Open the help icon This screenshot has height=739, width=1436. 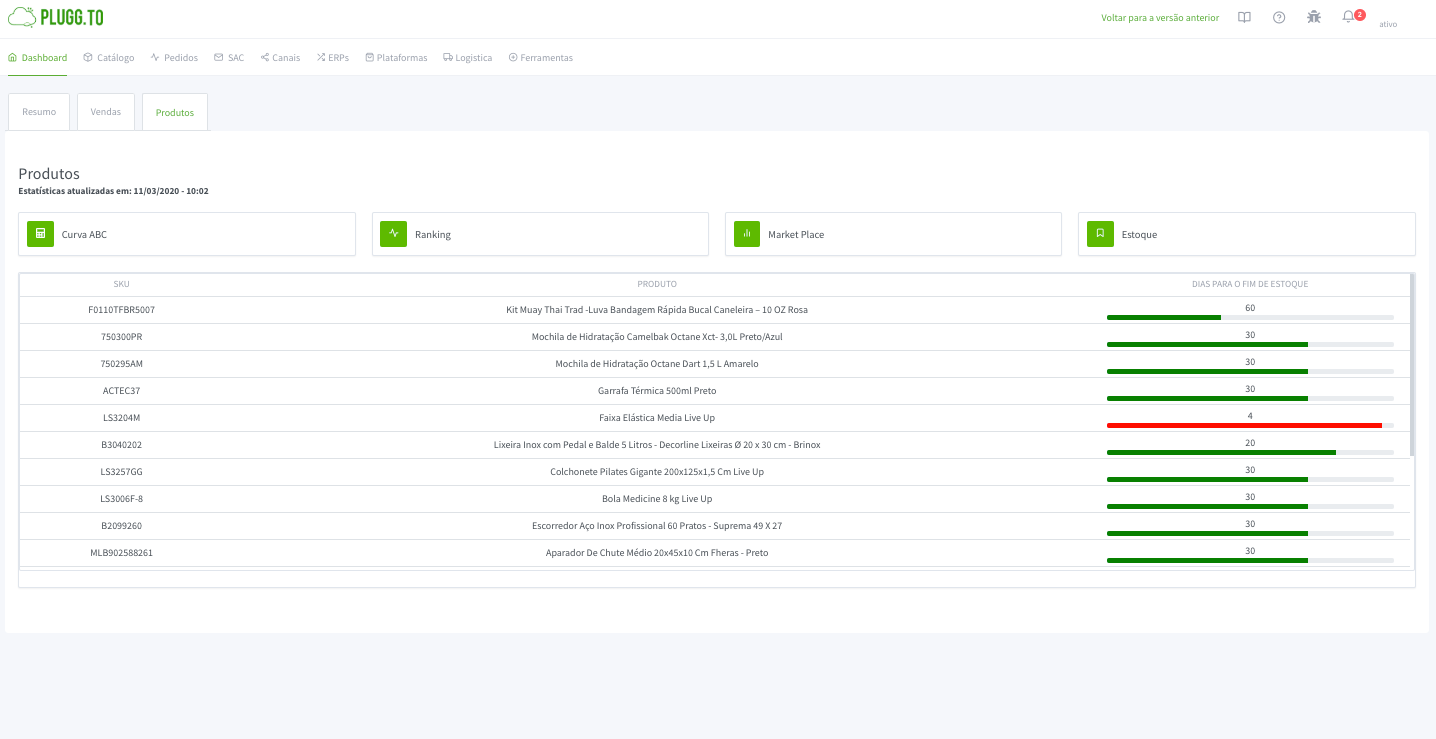click(x=1279, y=17)
